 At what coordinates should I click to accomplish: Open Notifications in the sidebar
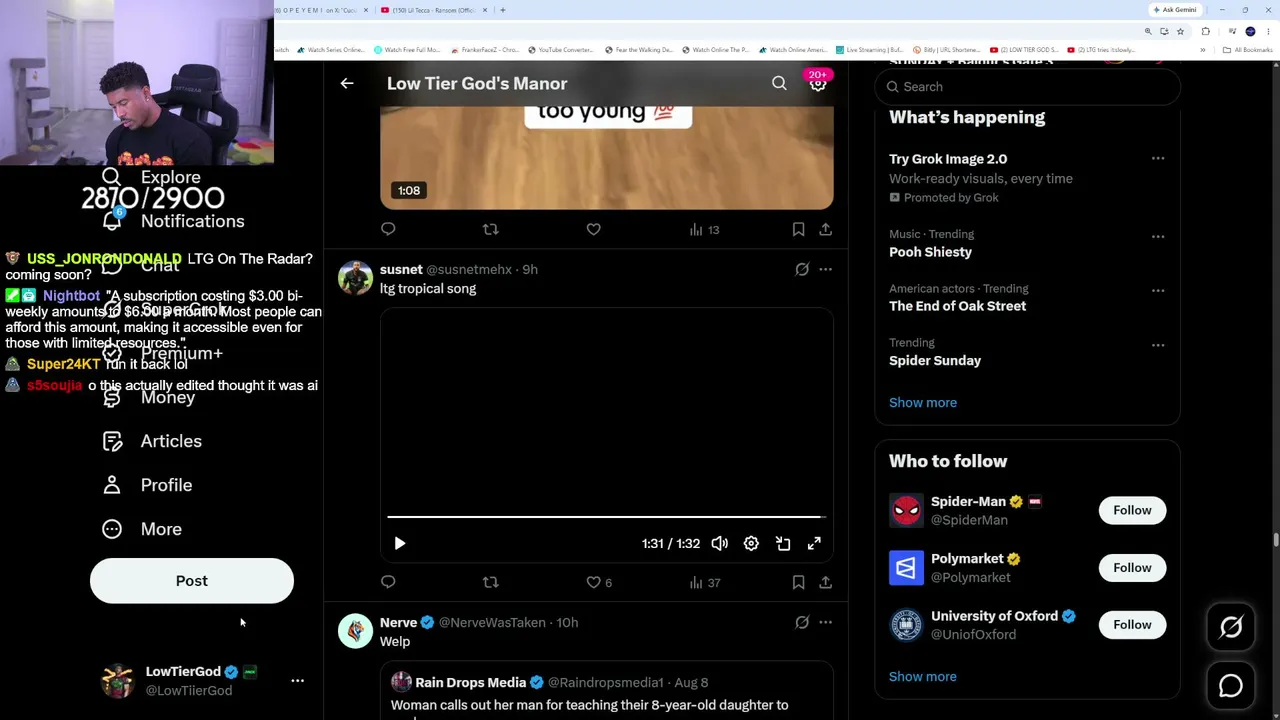[x=174, y=221]
